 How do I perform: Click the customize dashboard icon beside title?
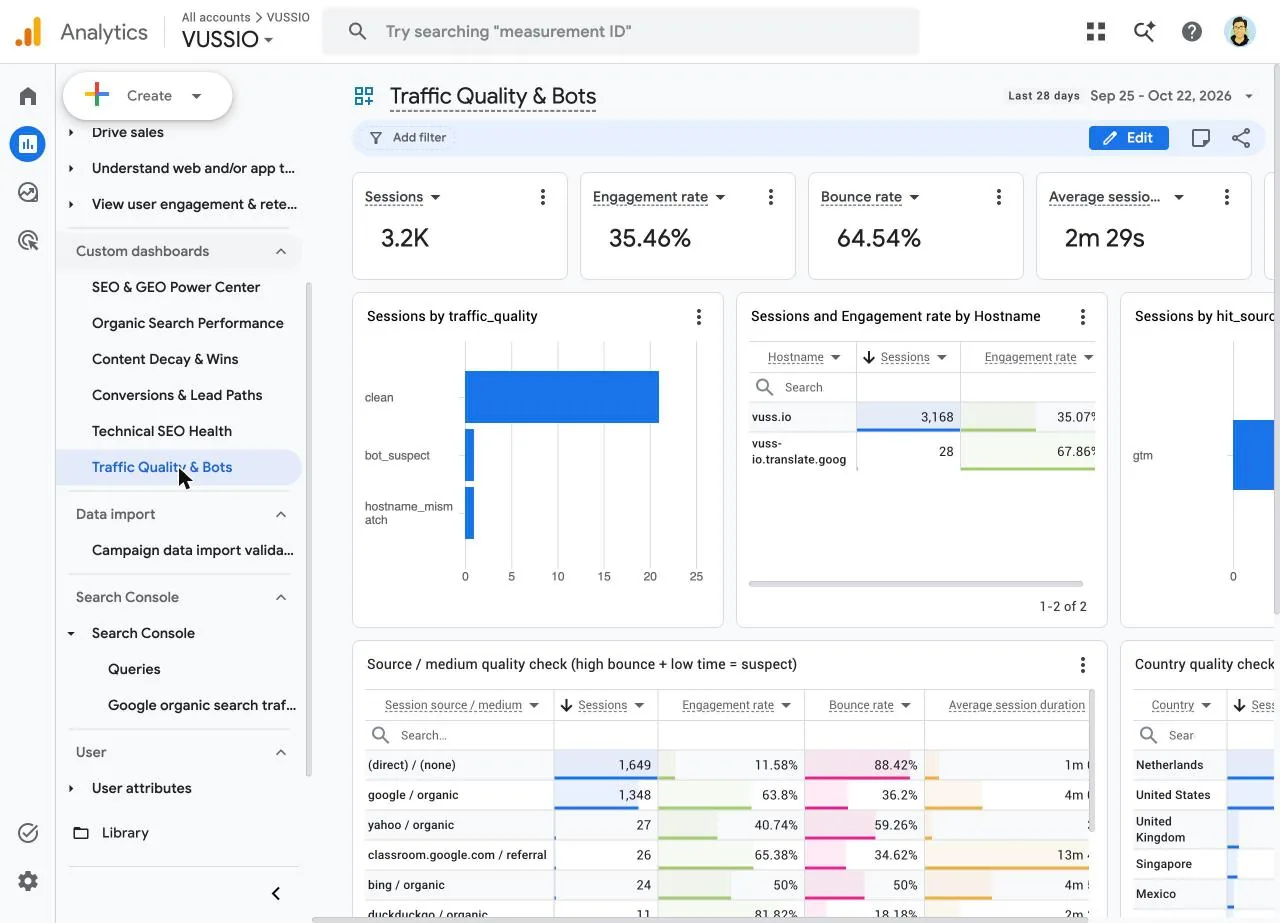(x=364, y=96)
